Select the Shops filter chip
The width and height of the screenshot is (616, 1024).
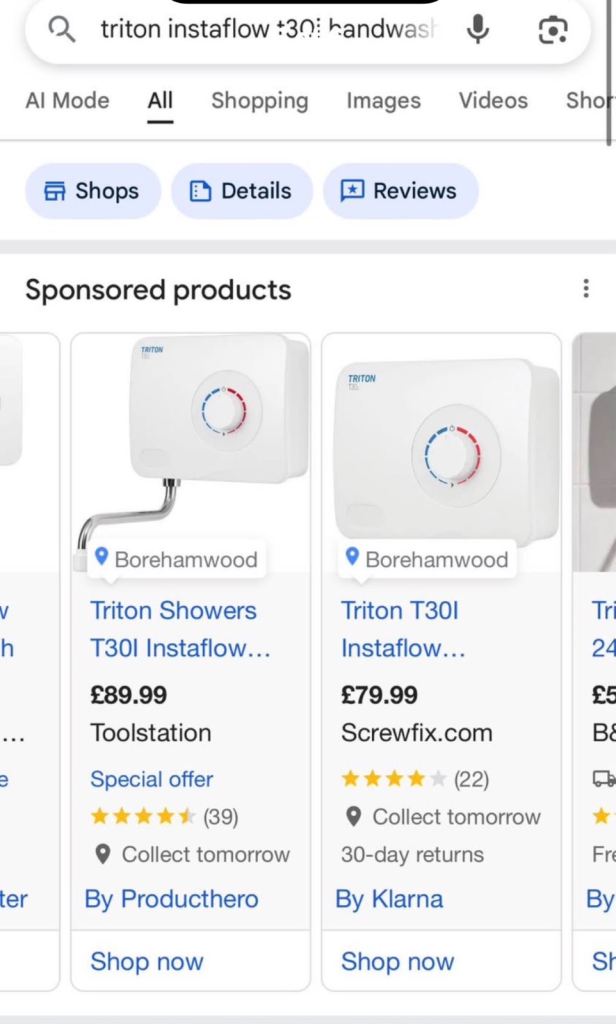click(92, 191)
